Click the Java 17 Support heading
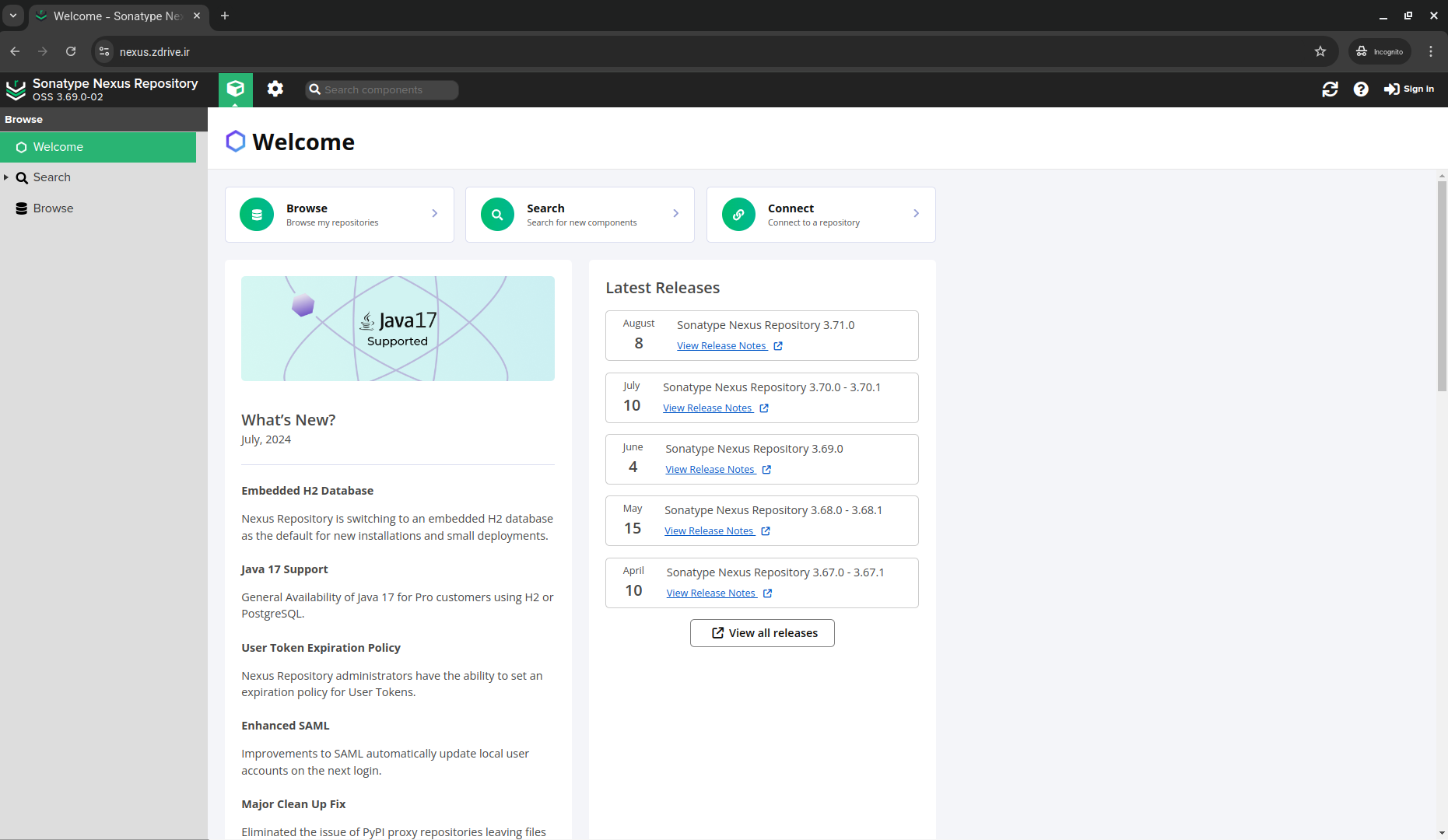Screen dimensions: 1448x840 tap(285, 569)
